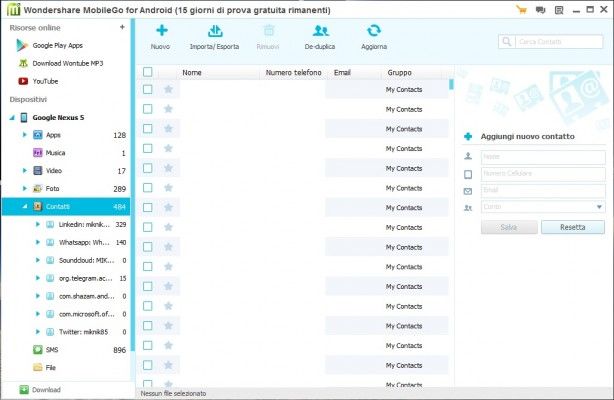Sort by the Nome column header
614x400 pixels.
192,72
